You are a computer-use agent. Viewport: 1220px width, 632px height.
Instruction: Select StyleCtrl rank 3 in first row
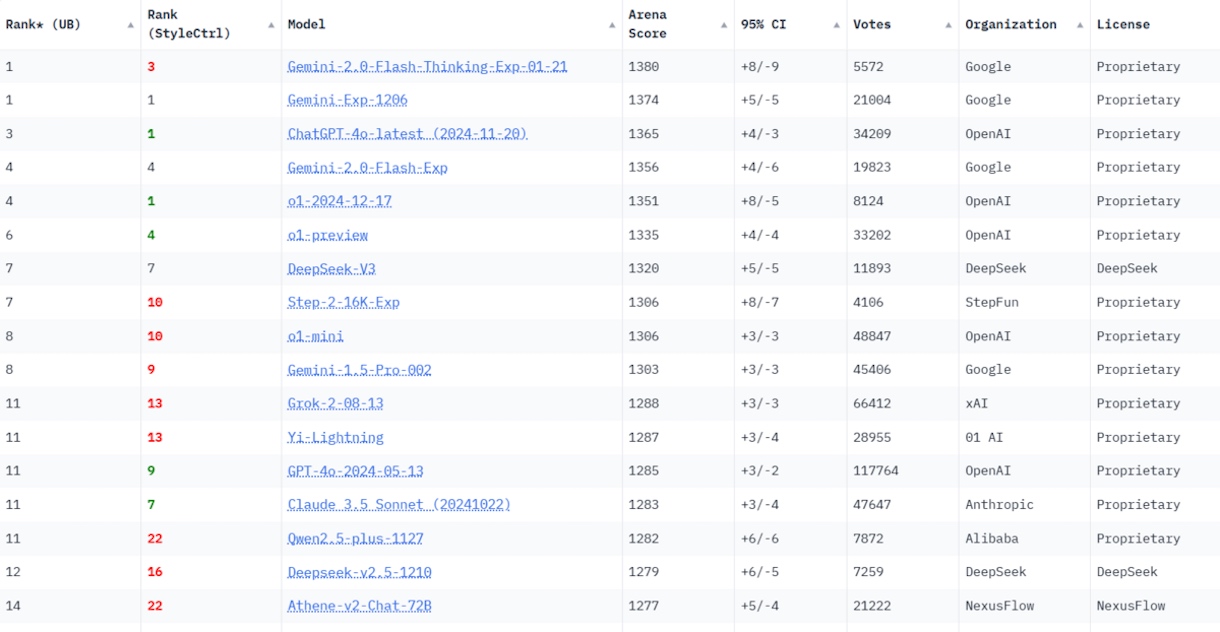pyautogui.click(x=151, y=67)
